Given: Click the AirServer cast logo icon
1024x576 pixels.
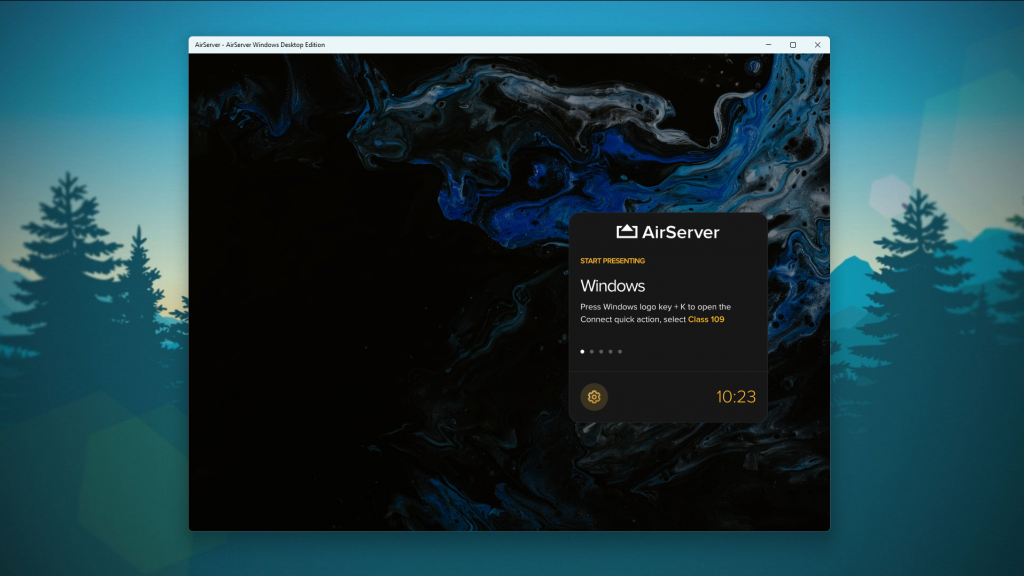Looking at the screenshot, I should [627, 232].
